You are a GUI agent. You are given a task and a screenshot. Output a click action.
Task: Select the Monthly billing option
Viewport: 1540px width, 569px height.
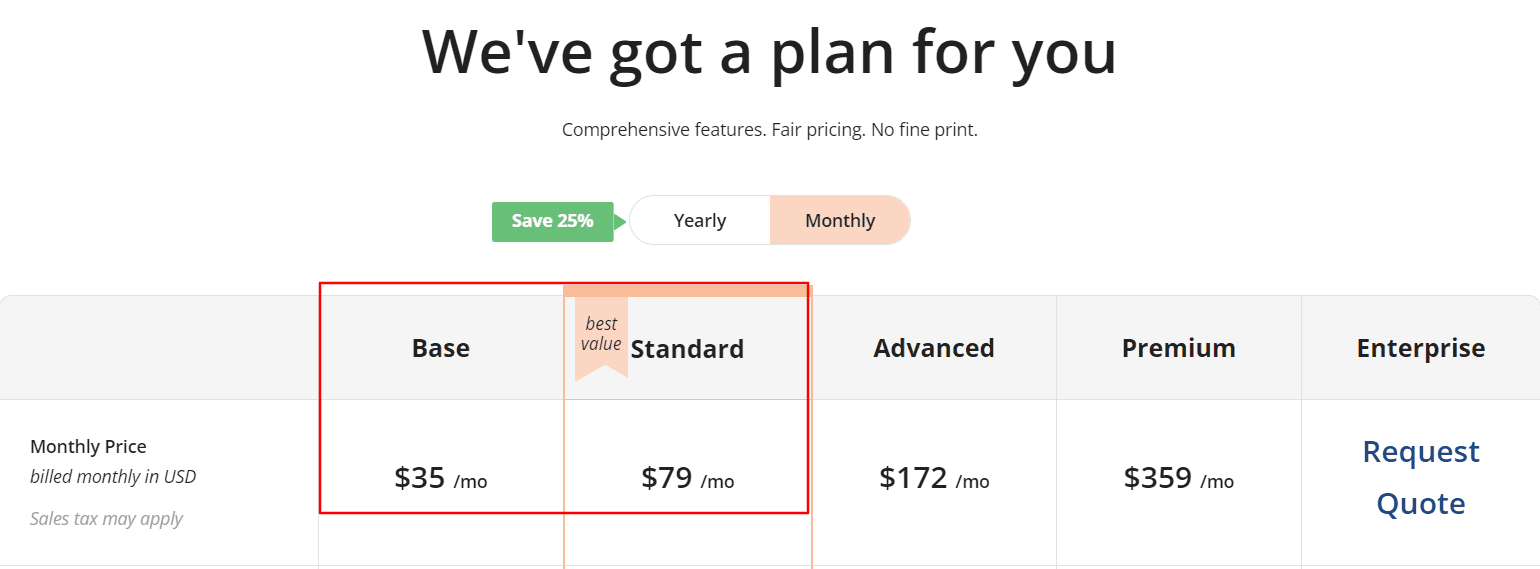[840, 221]
